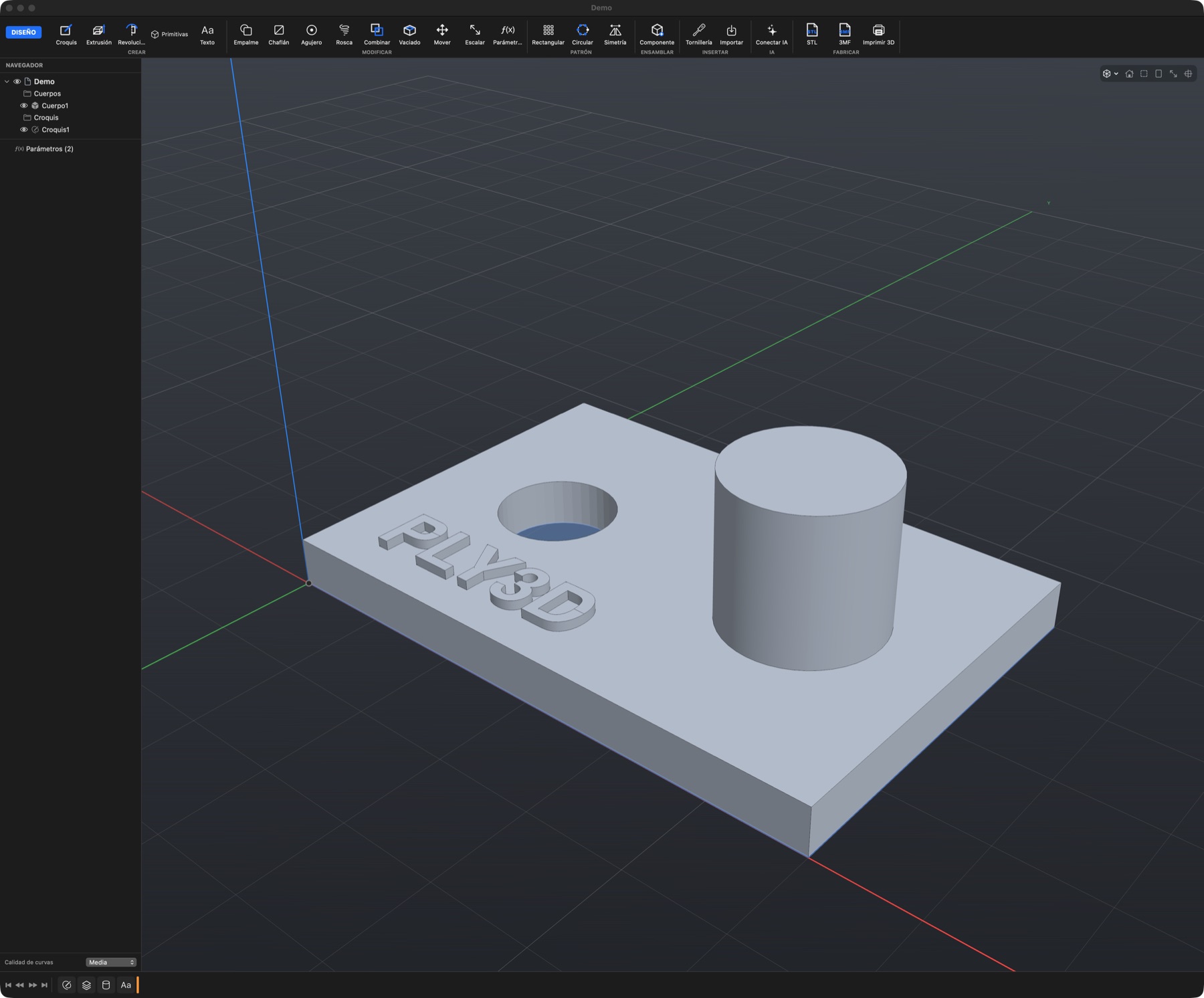
Task: Open Parámetros (2) in navigator
Action: coord(44,148)
